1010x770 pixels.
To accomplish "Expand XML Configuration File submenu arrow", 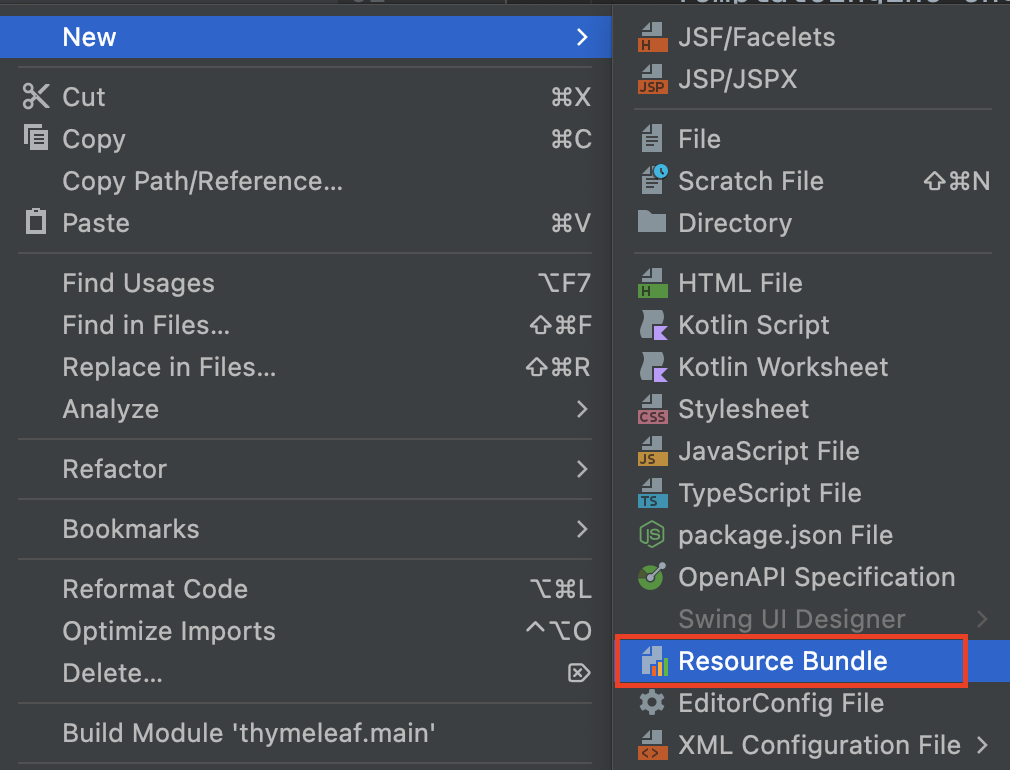I will tap(983, 745).
